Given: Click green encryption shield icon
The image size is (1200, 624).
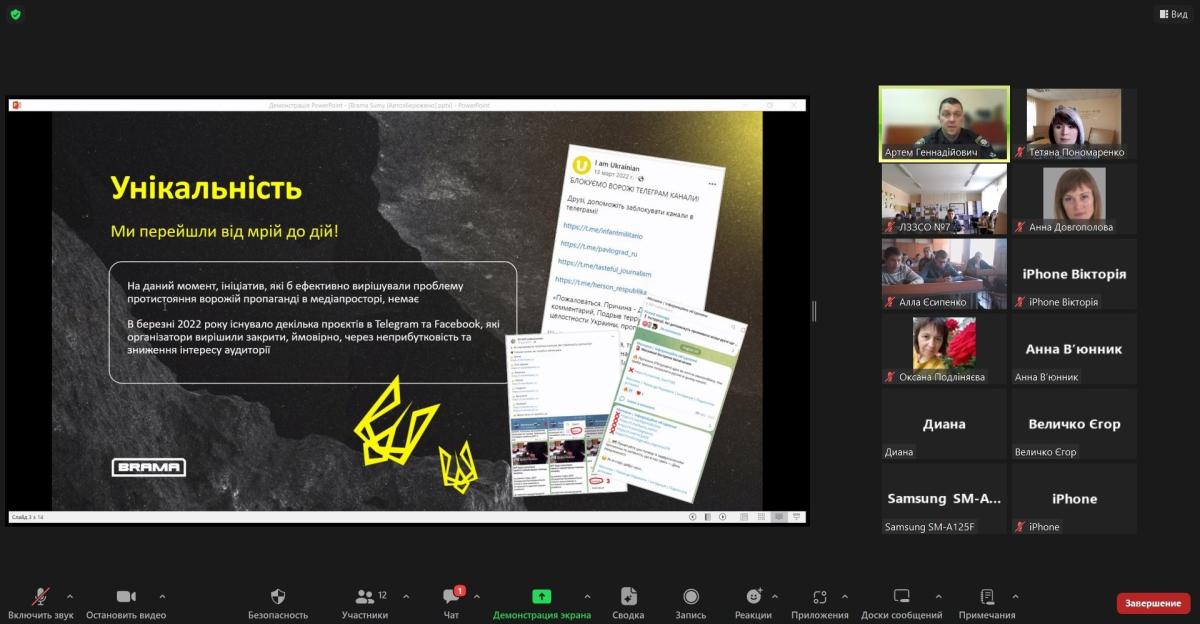Looking at the screenshot, I should (15, 14).
